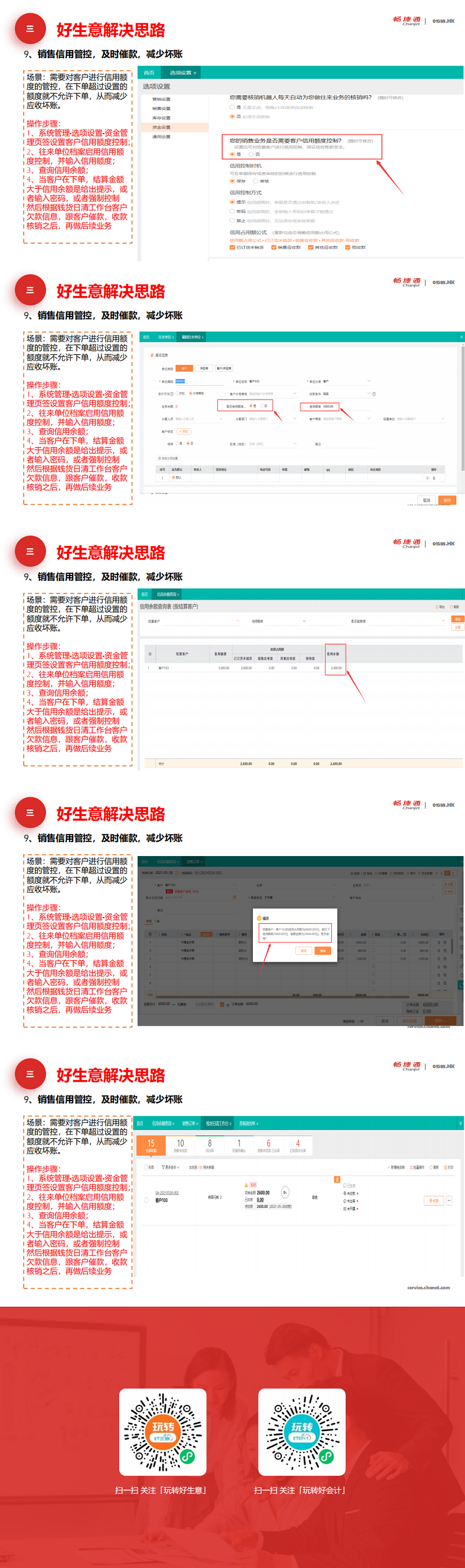This screenshot has height=1568, width=465.
Task: Select 营销设置 in the options sidebar
Action: tap(162, 99)
